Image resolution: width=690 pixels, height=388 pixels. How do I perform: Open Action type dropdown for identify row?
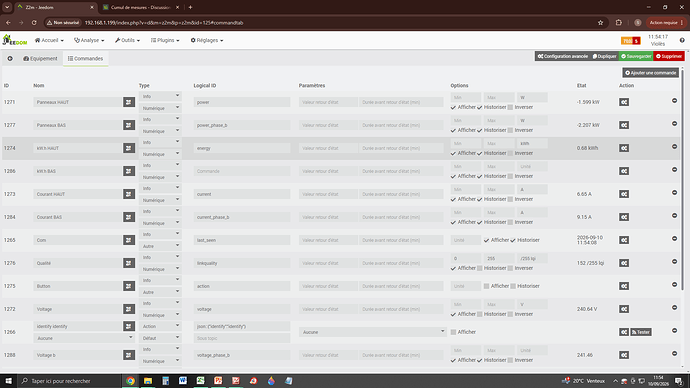tap(160, 326)
